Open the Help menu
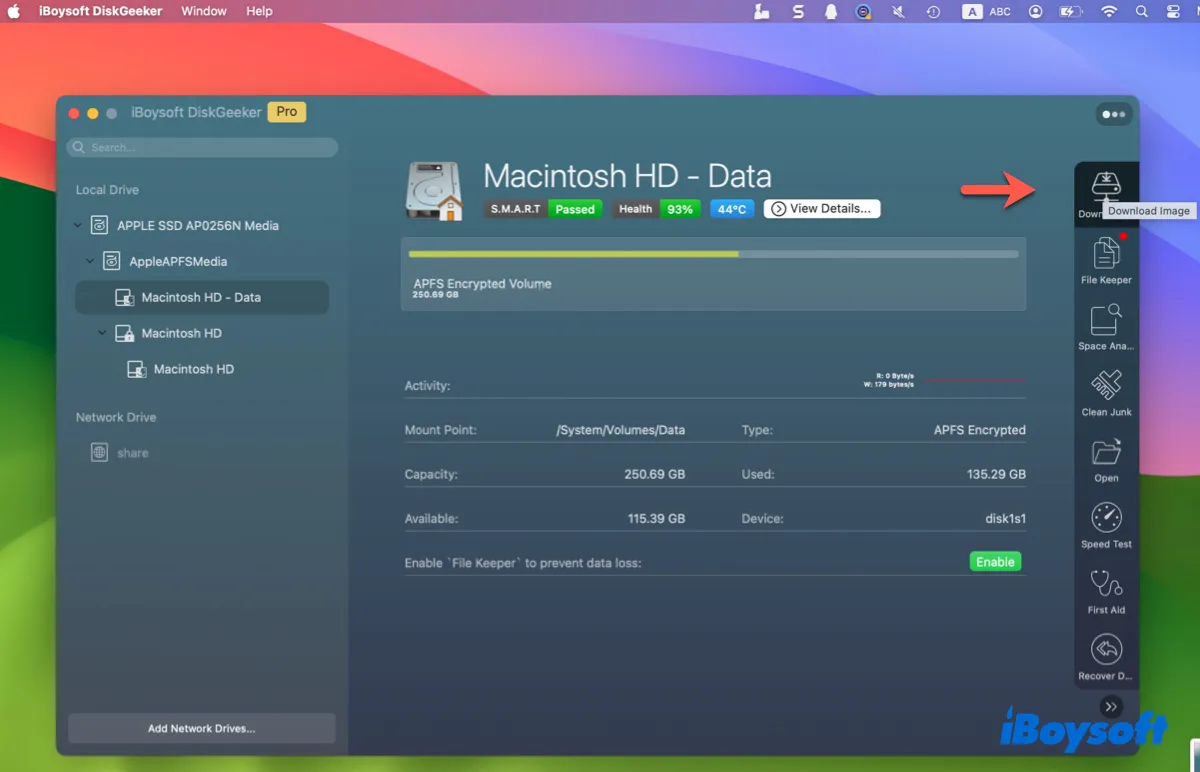 click(259, 11)
